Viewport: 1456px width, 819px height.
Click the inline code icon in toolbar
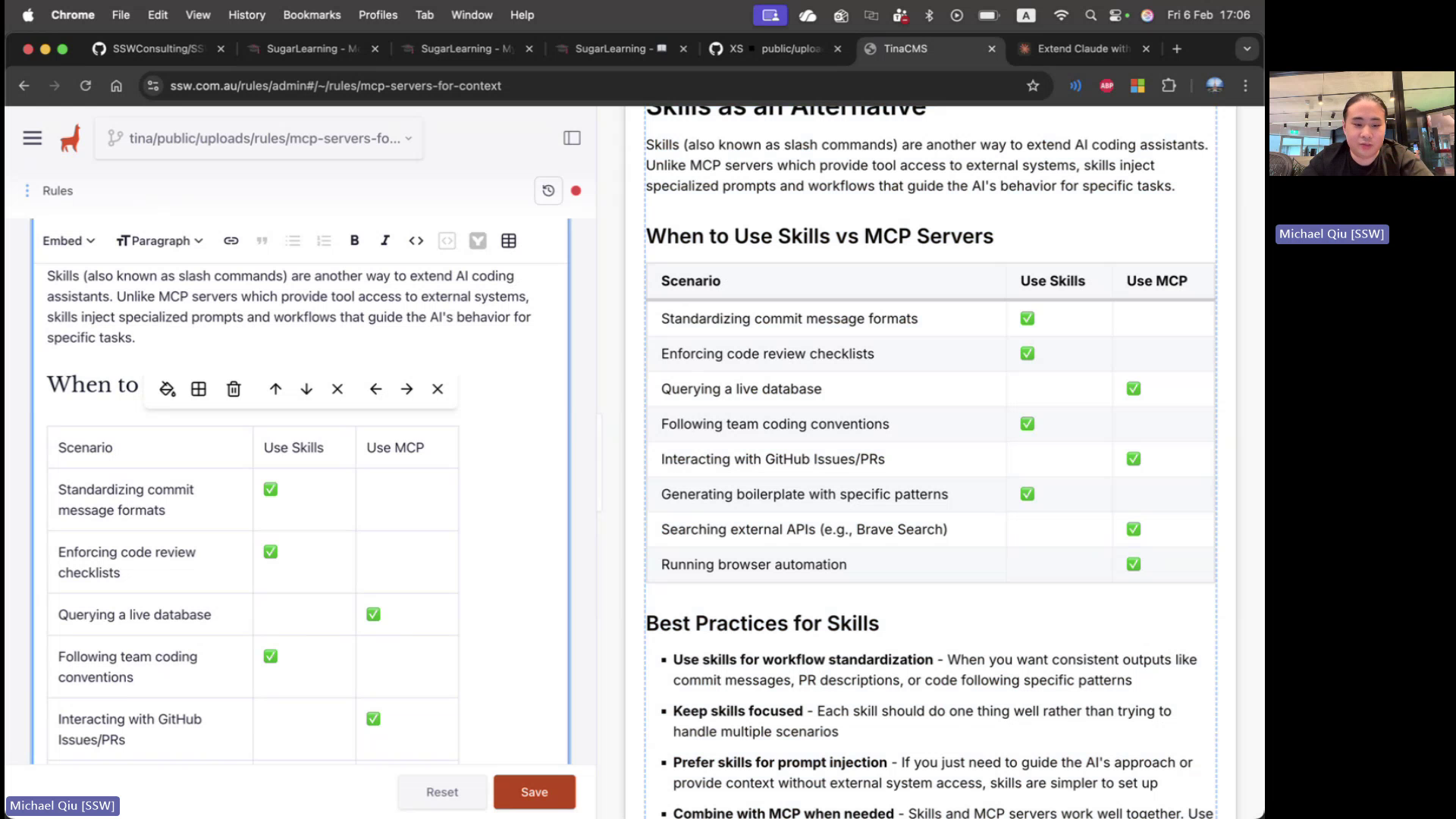point(416,240)
